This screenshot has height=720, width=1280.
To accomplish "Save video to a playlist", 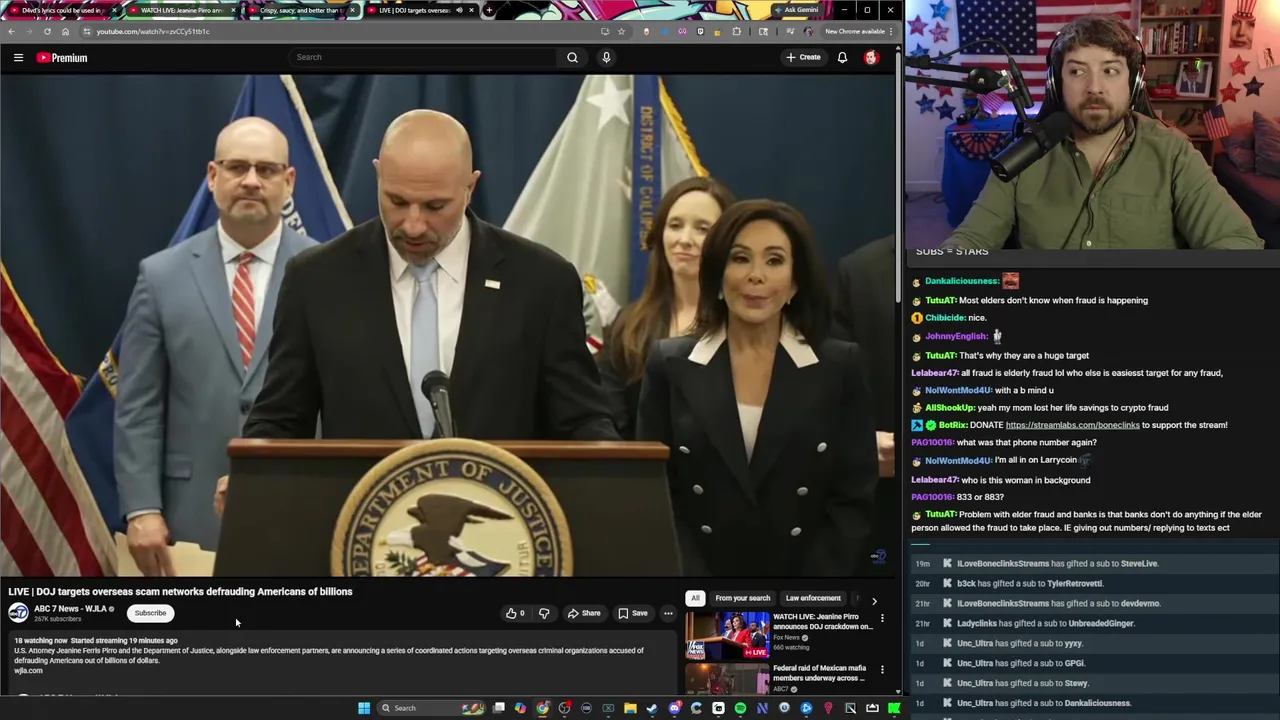I will (633, 613).
